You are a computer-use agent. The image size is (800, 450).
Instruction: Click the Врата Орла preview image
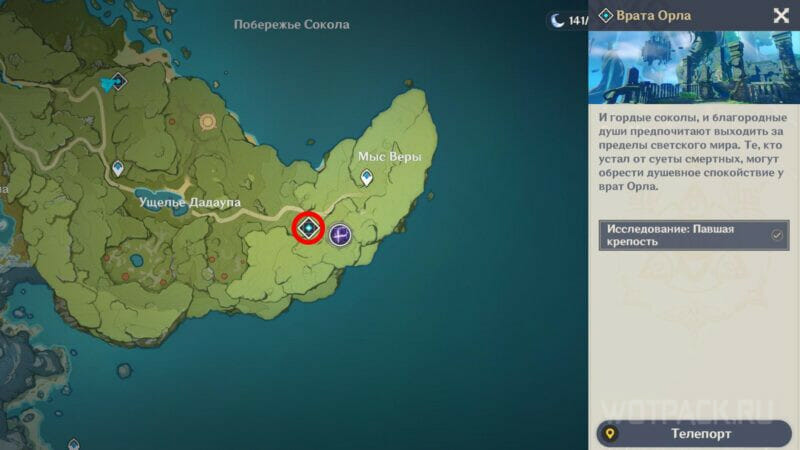pos(694,67)
